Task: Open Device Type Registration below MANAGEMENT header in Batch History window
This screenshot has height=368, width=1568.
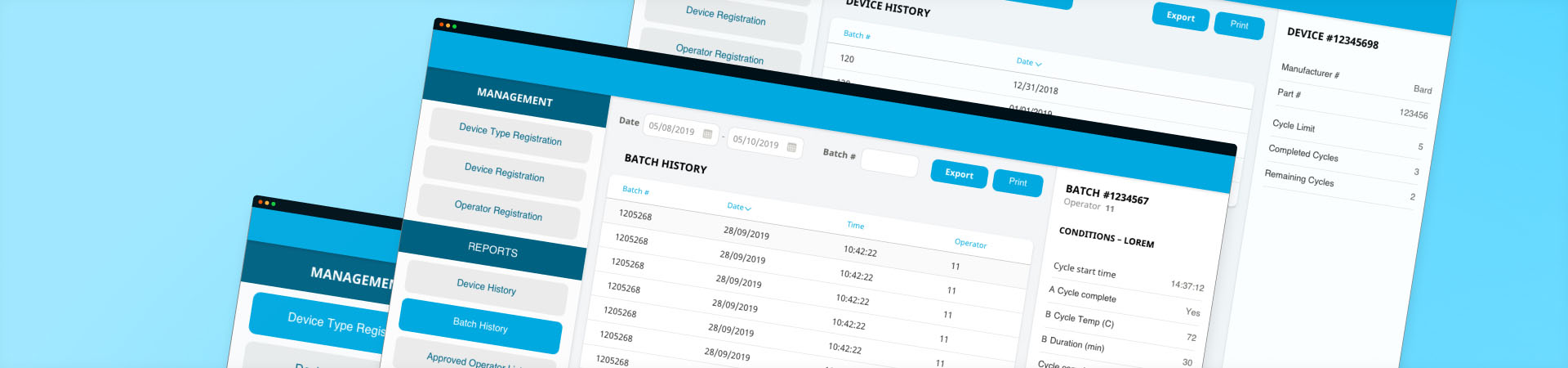Action: pos(510,134)
